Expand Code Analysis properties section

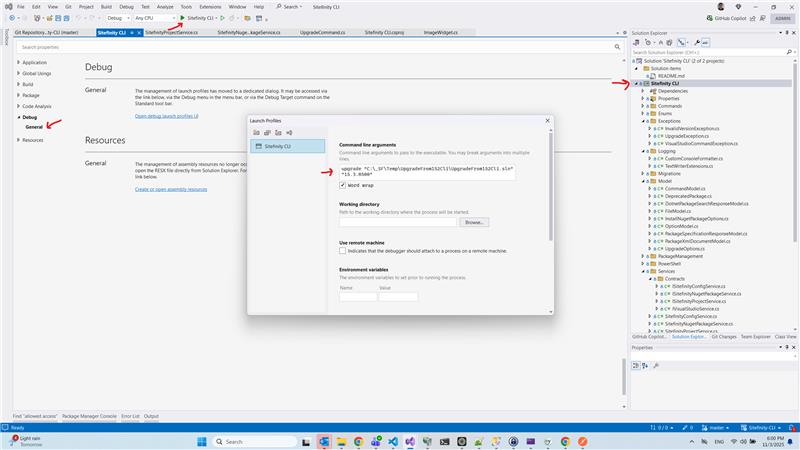coord(19,106)
